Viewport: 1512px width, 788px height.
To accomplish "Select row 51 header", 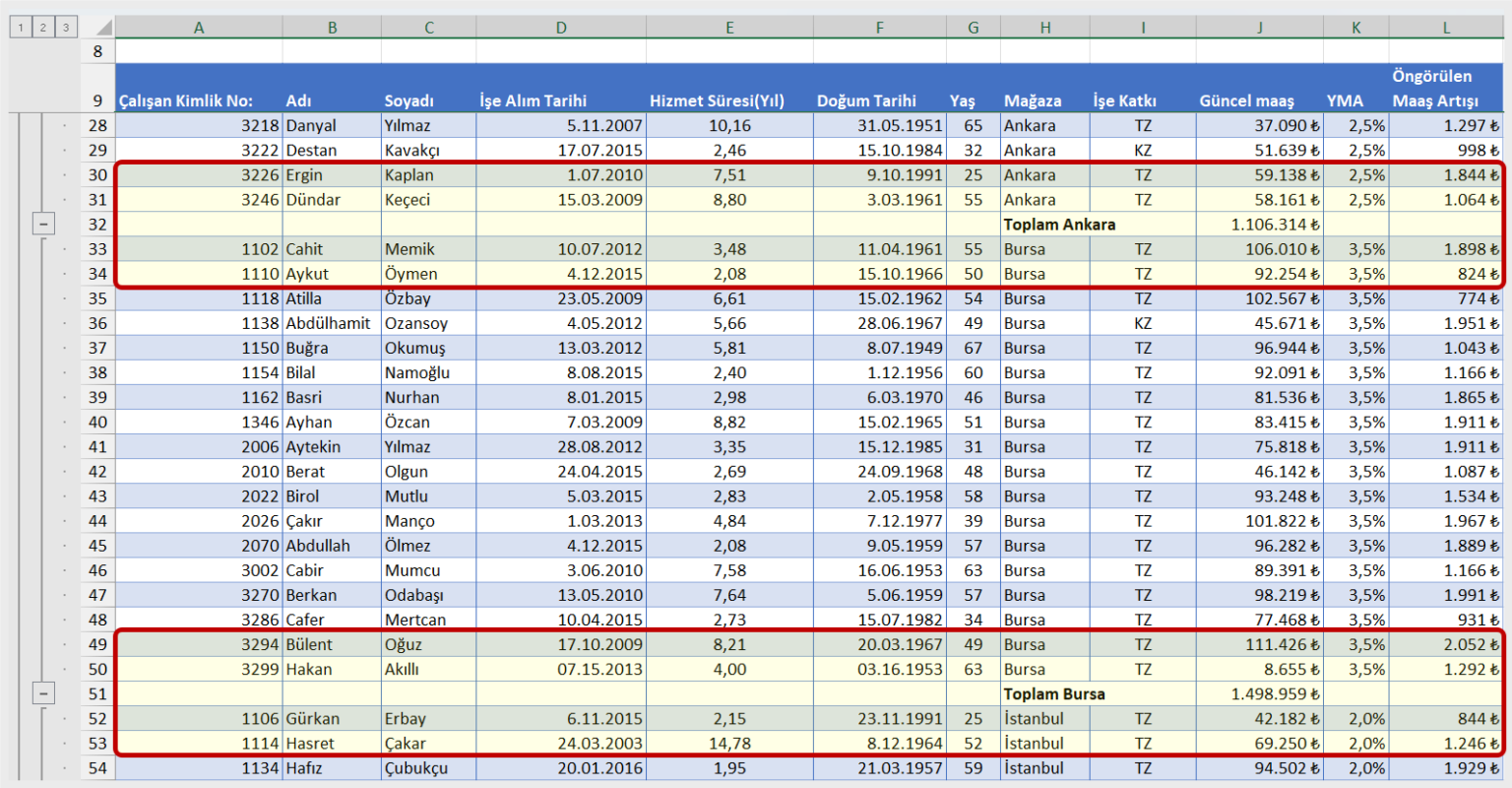I will coord(97,693).
